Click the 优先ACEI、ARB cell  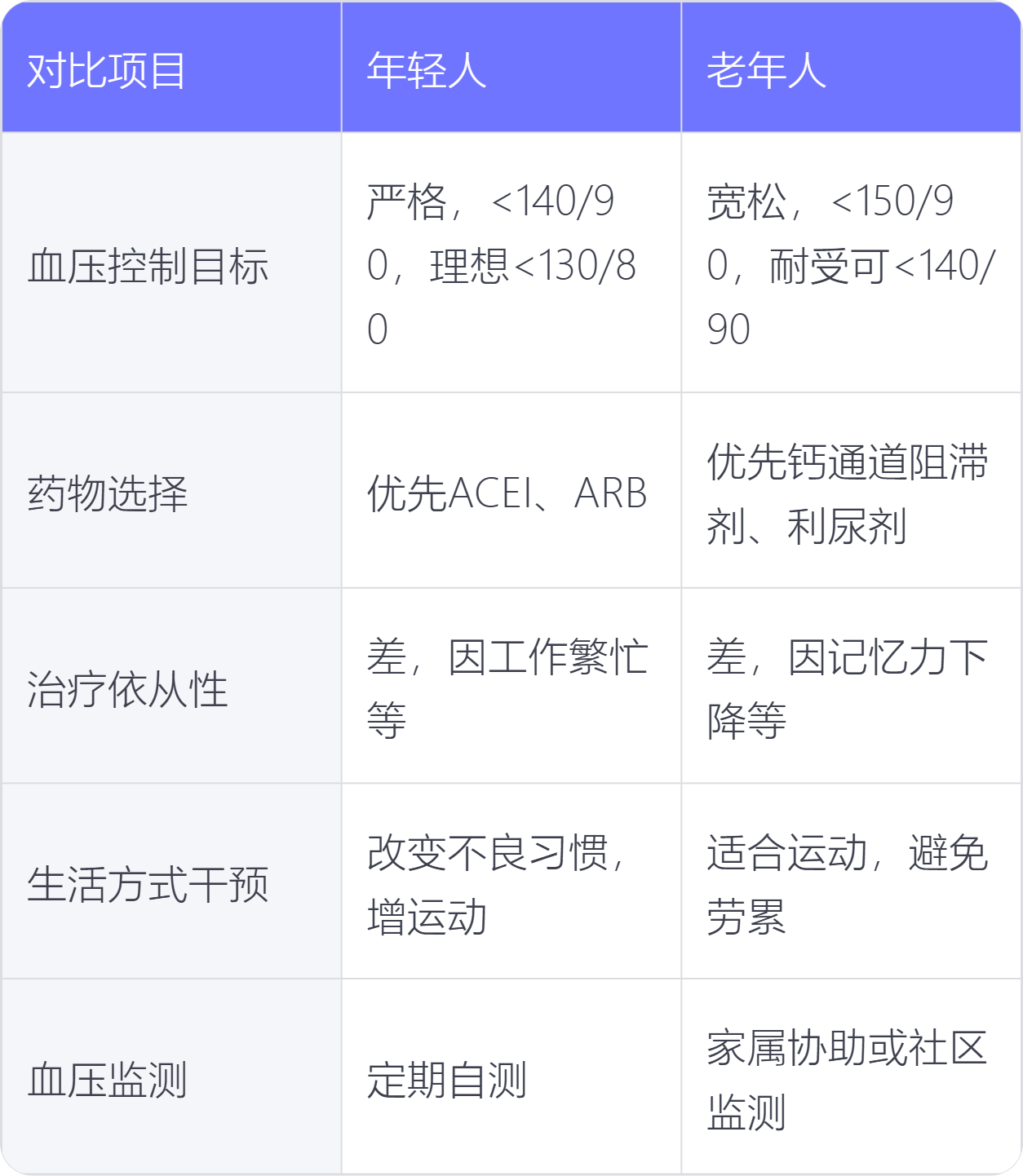tap(511, 491)
